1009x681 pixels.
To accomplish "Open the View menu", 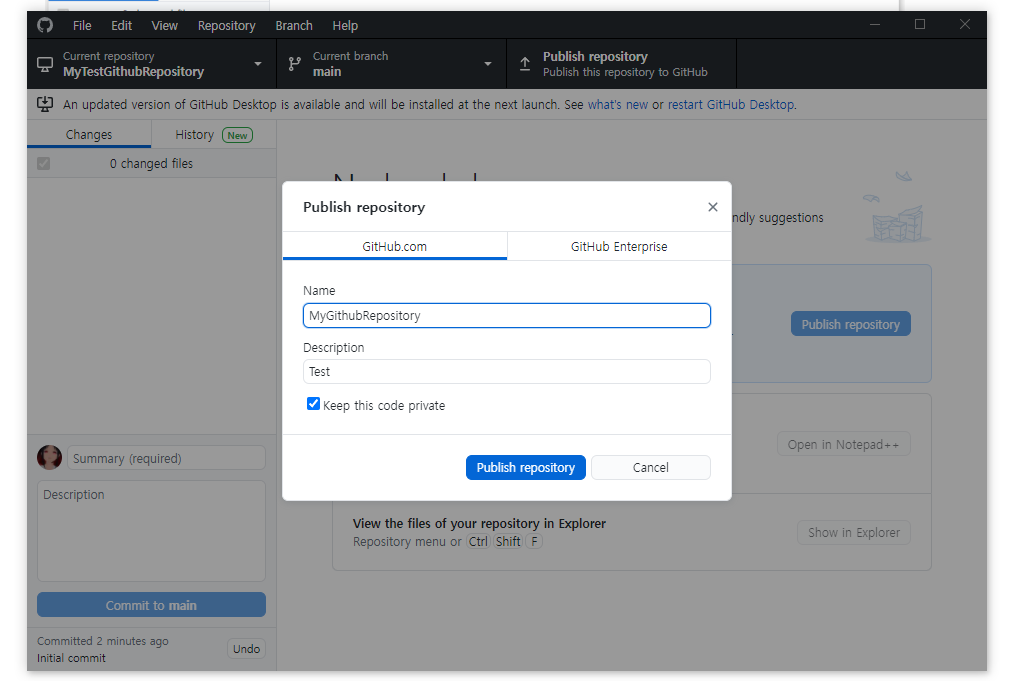I will 164,26.
